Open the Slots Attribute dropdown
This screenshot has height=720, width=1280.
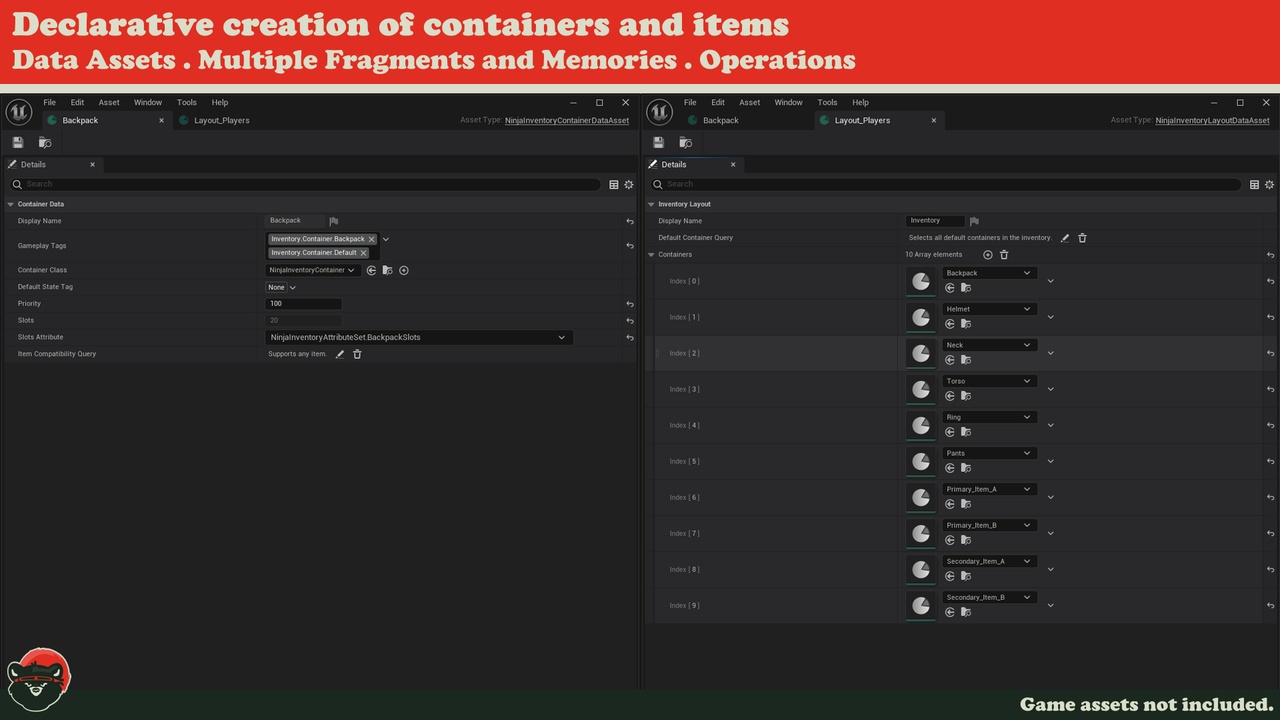point(561,337)
